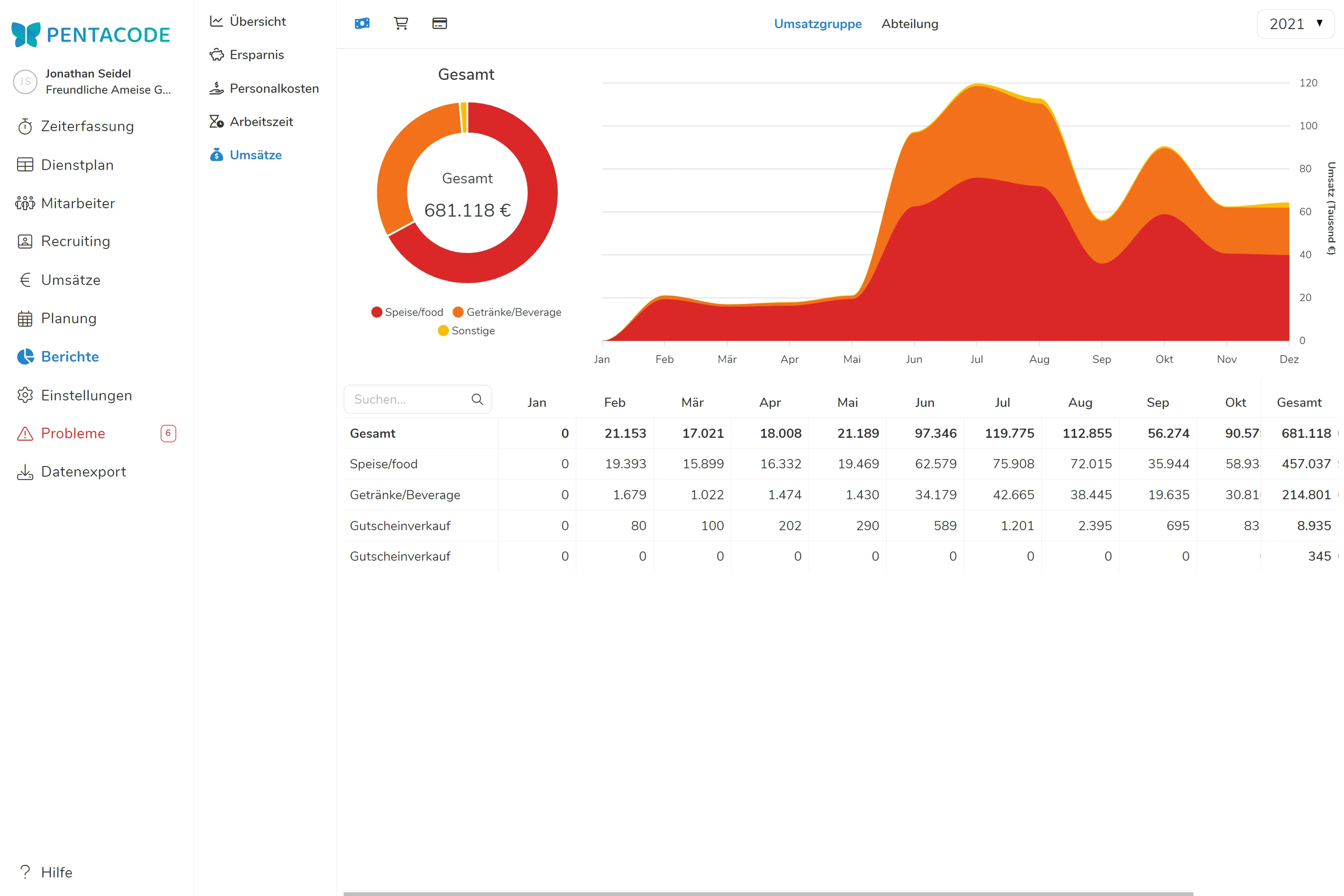Select the Umsatzgruppe tab
This screenshot has height=896, width=1344.
(817, 24)
